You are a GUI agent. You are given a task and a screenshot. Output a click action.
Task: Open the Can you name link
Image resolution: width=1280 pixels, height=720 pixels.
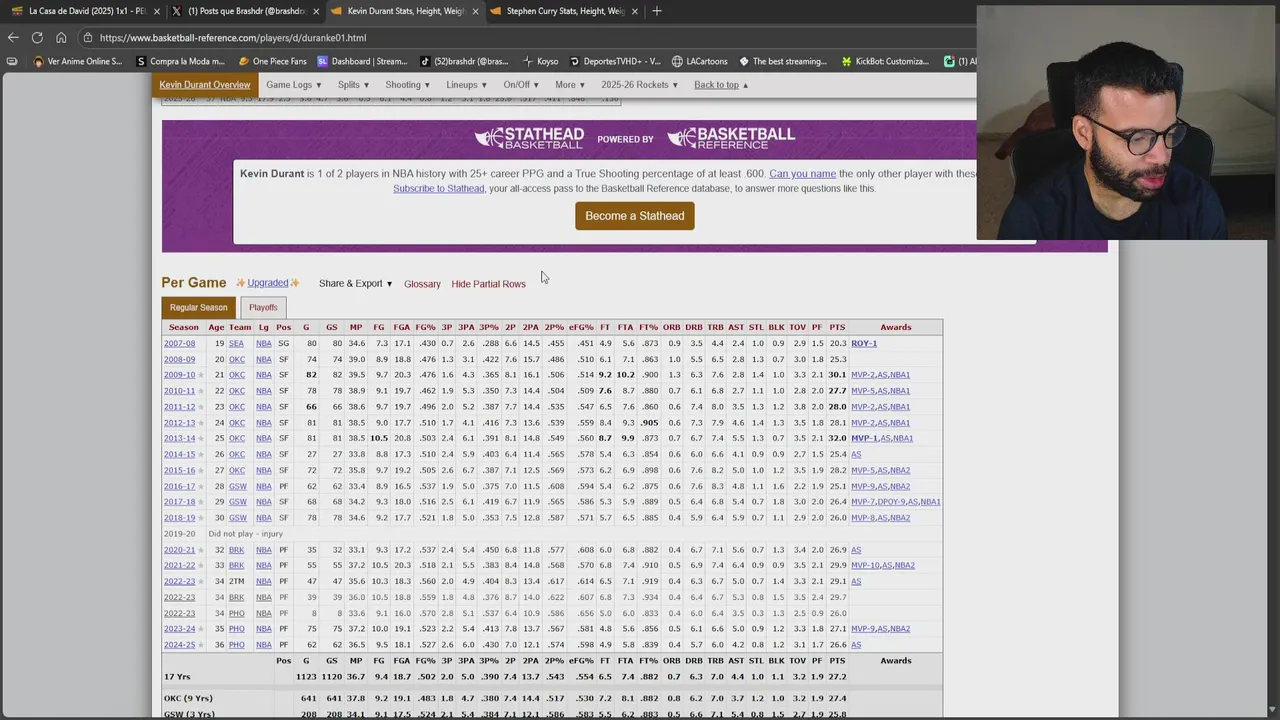pos(802,174)
